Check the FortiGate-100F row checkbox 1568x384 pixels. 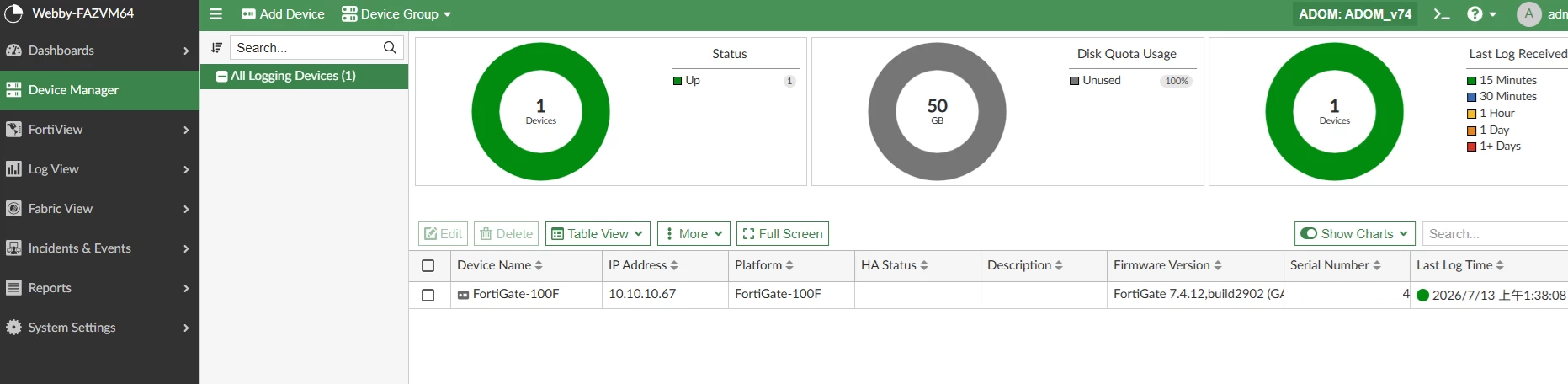[428, 295]
